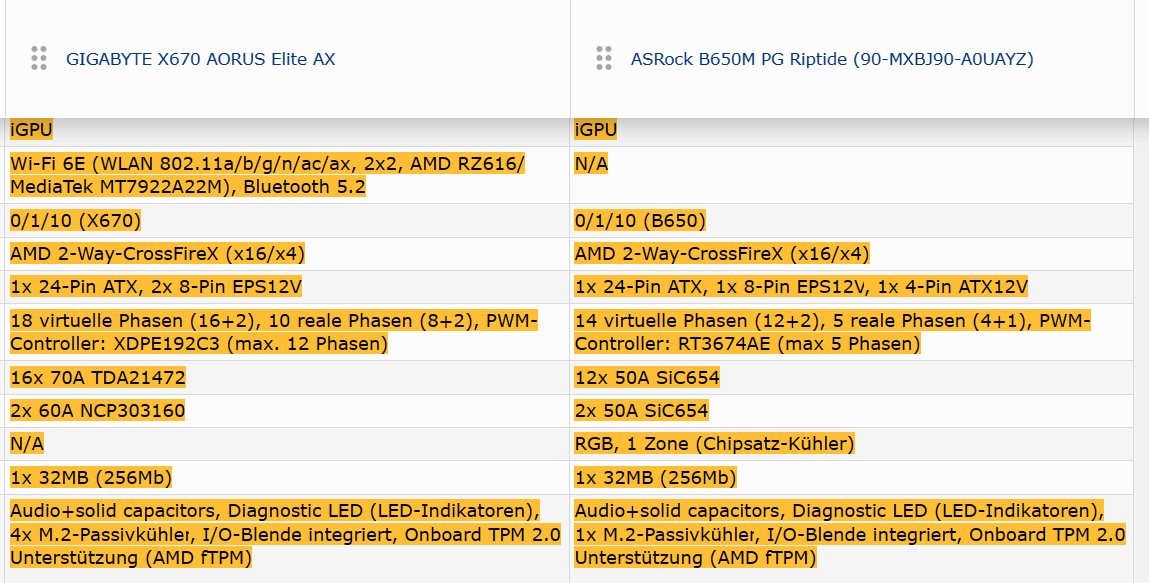Click the 4x M.2-Passivkühler features cell

point(285,533)
